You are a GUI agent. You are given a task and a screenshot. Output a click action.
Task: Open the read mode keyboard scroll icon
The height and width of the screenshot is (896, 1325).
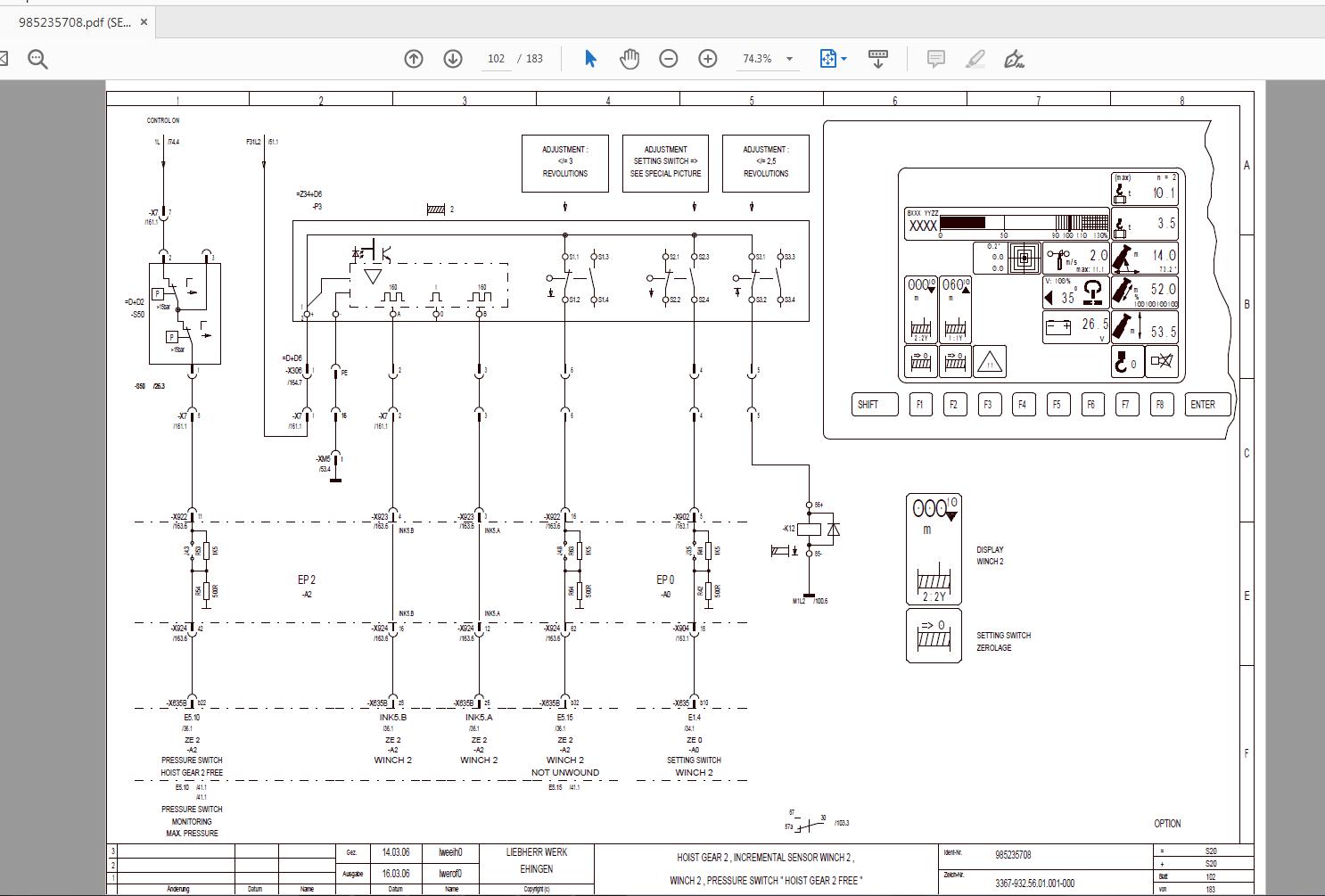[x=877, y=59]
